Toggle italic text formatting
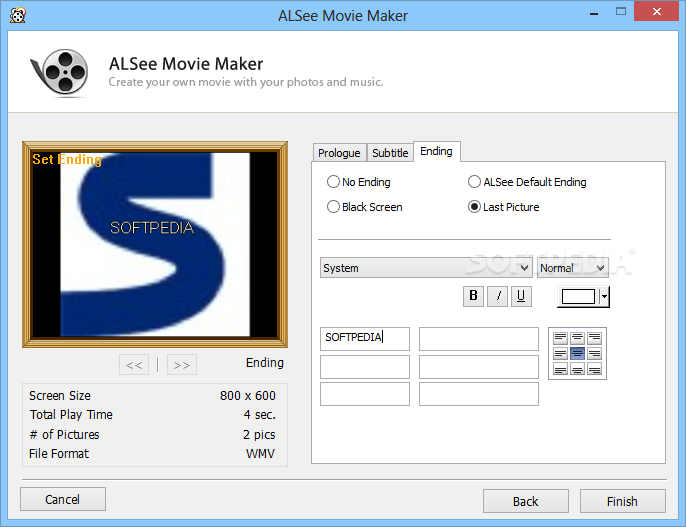Viewport: 686px width, 527px height. [x=497, y=296]
